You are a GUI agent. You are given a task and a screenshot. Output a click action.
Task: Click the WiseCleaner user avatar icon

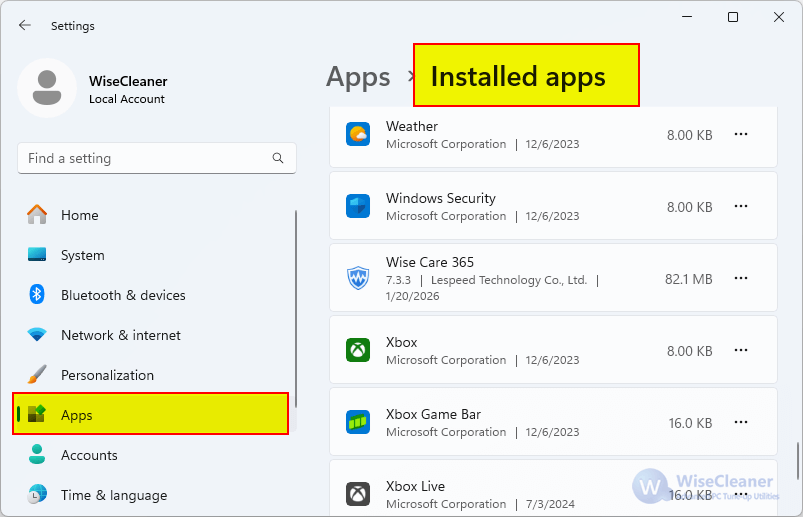pyautogui.click(x=47, y=88)
